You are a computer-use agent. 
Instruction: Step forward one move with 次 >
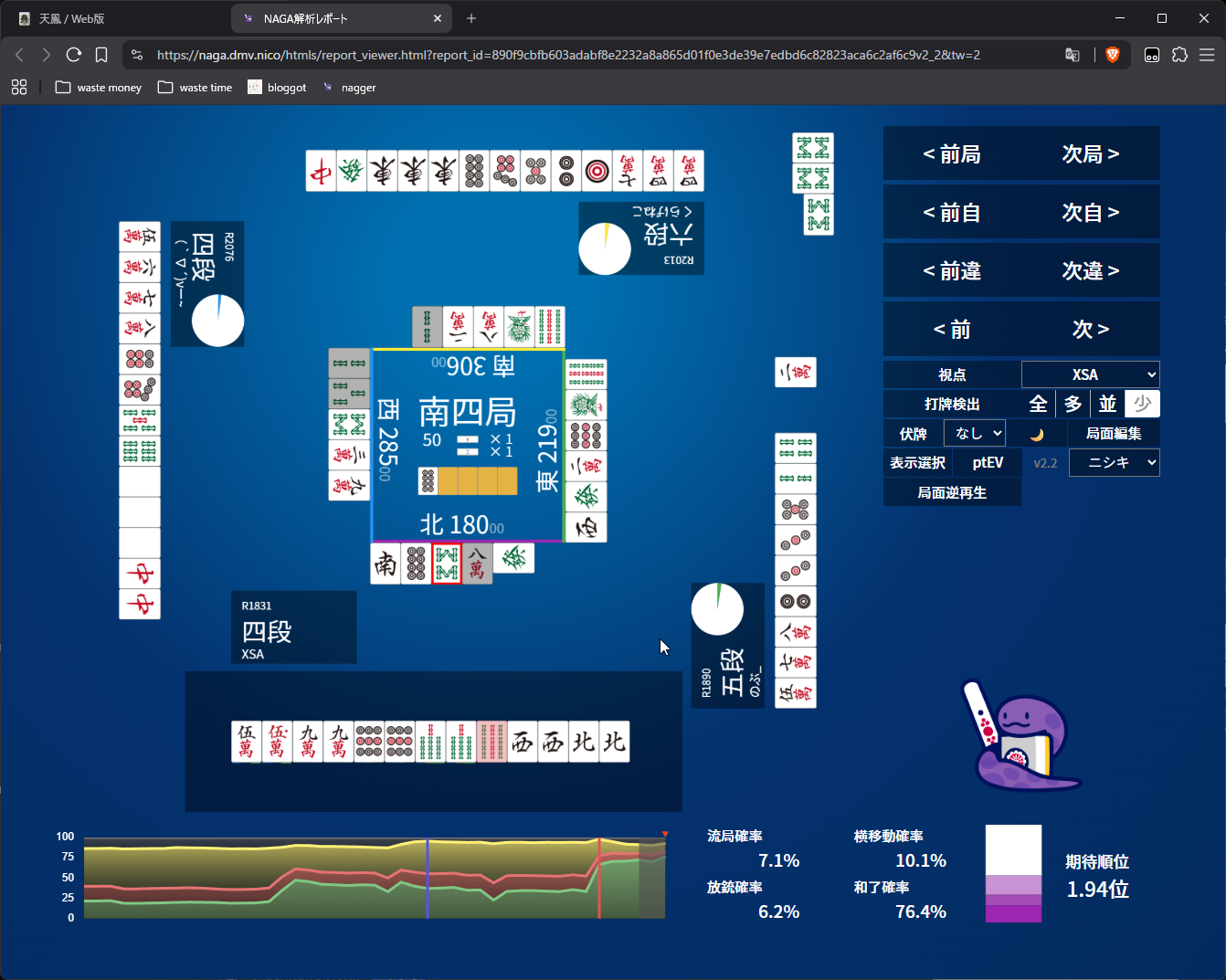point(1091,330)
